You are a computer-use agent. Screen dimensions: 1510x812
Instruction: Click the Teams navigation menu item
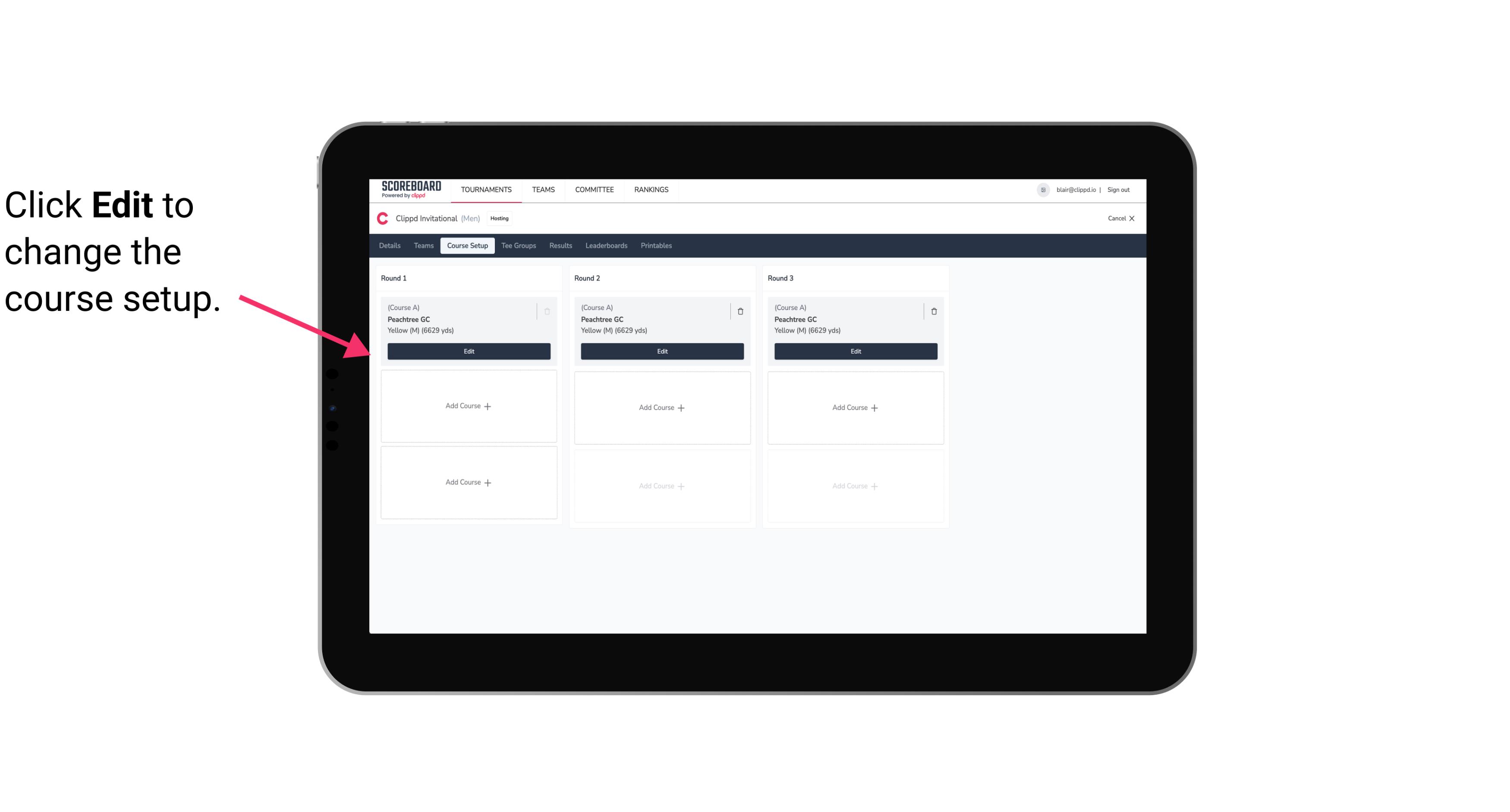tap(543, 189)
